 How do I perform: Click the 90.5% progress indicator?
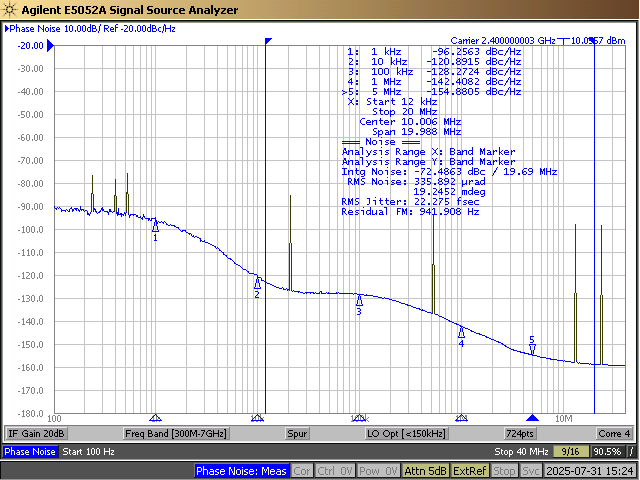[608, 452]
